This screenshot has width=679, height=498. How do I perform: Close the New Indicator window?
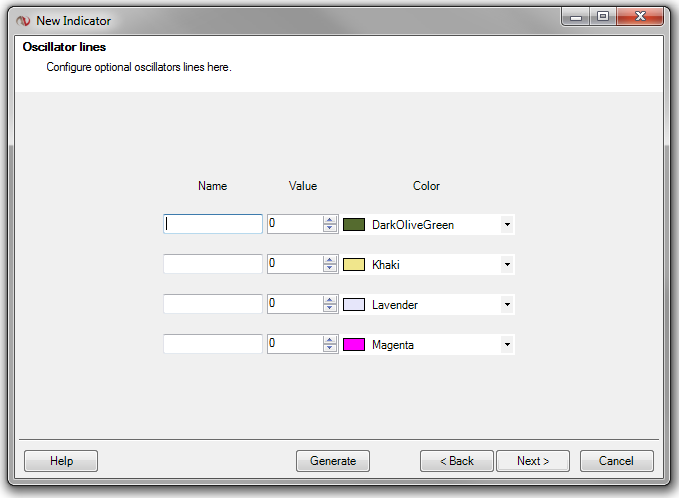click(x=640, y=17)
